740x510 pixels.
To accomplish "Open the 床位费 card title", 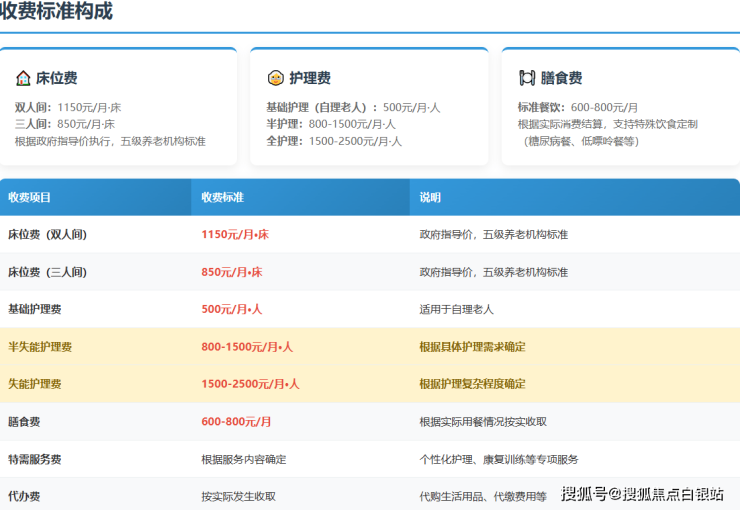I will pyautogui.click(x=56, y=78).
